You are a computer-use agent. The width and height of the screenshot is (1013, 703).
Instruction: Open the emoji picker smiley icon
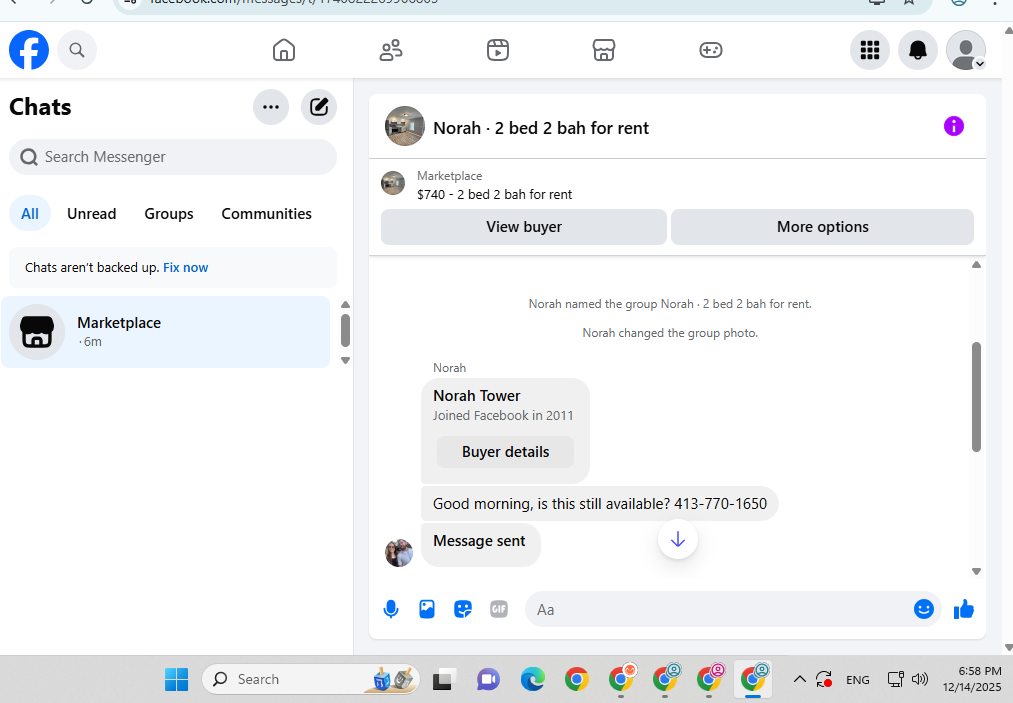(x=924, y=609)
